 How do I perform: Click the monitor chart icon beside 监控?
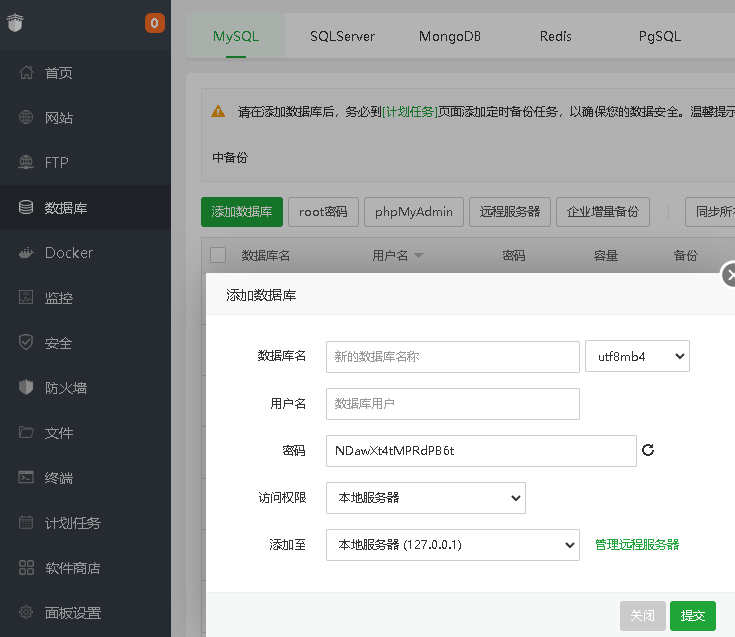[26, 297]
